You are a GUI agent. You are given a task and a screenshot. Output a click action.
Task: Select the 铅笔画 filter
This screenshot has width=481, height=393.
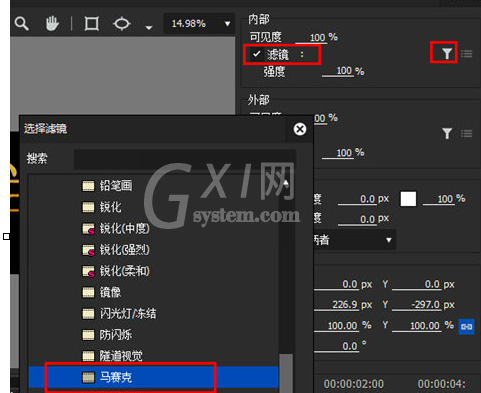coord(116,186)
